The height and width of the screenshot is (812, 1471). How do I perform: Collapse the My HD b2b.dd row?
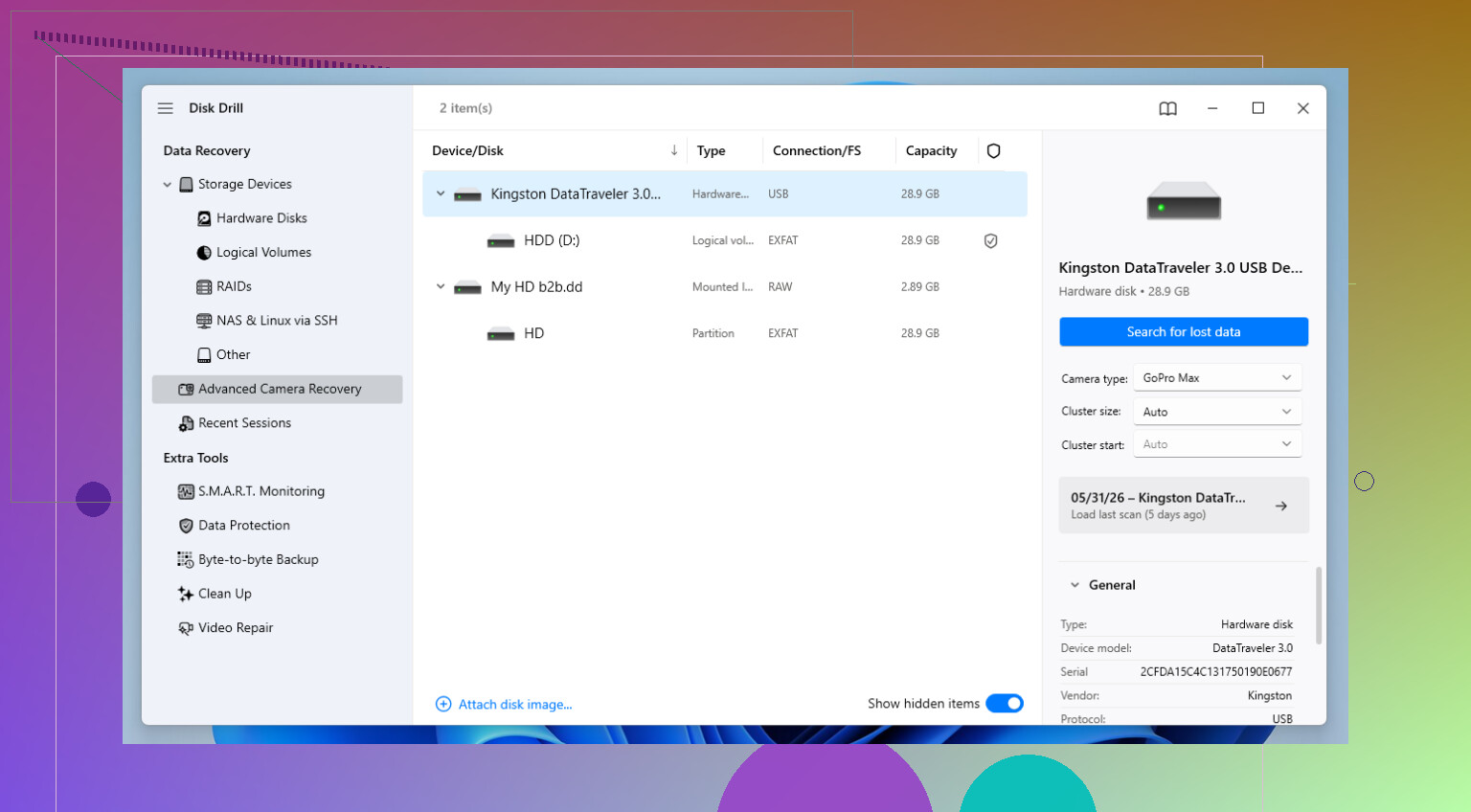coord(441,286)
